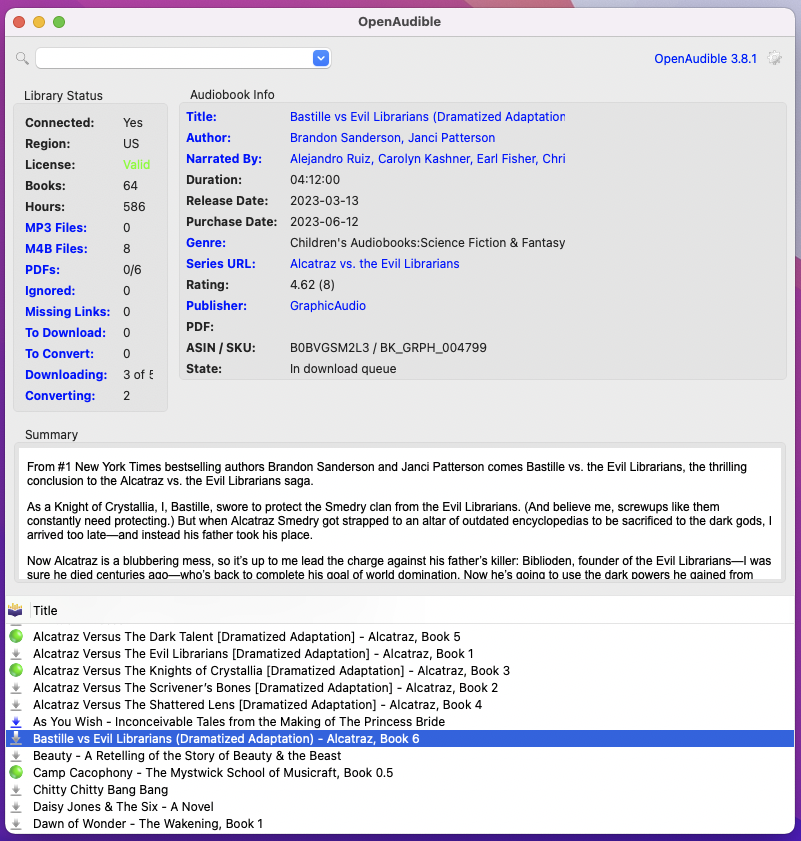Click the Summary text area

click(400, 513)
